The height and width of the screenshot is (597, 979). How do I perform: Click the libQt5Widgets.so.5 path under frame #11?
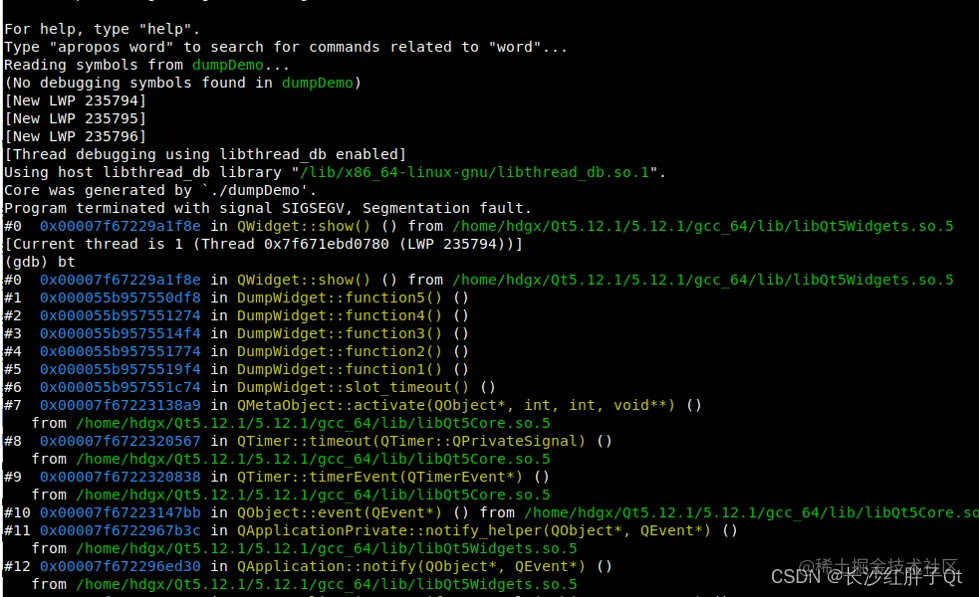[x=326, y=549]
